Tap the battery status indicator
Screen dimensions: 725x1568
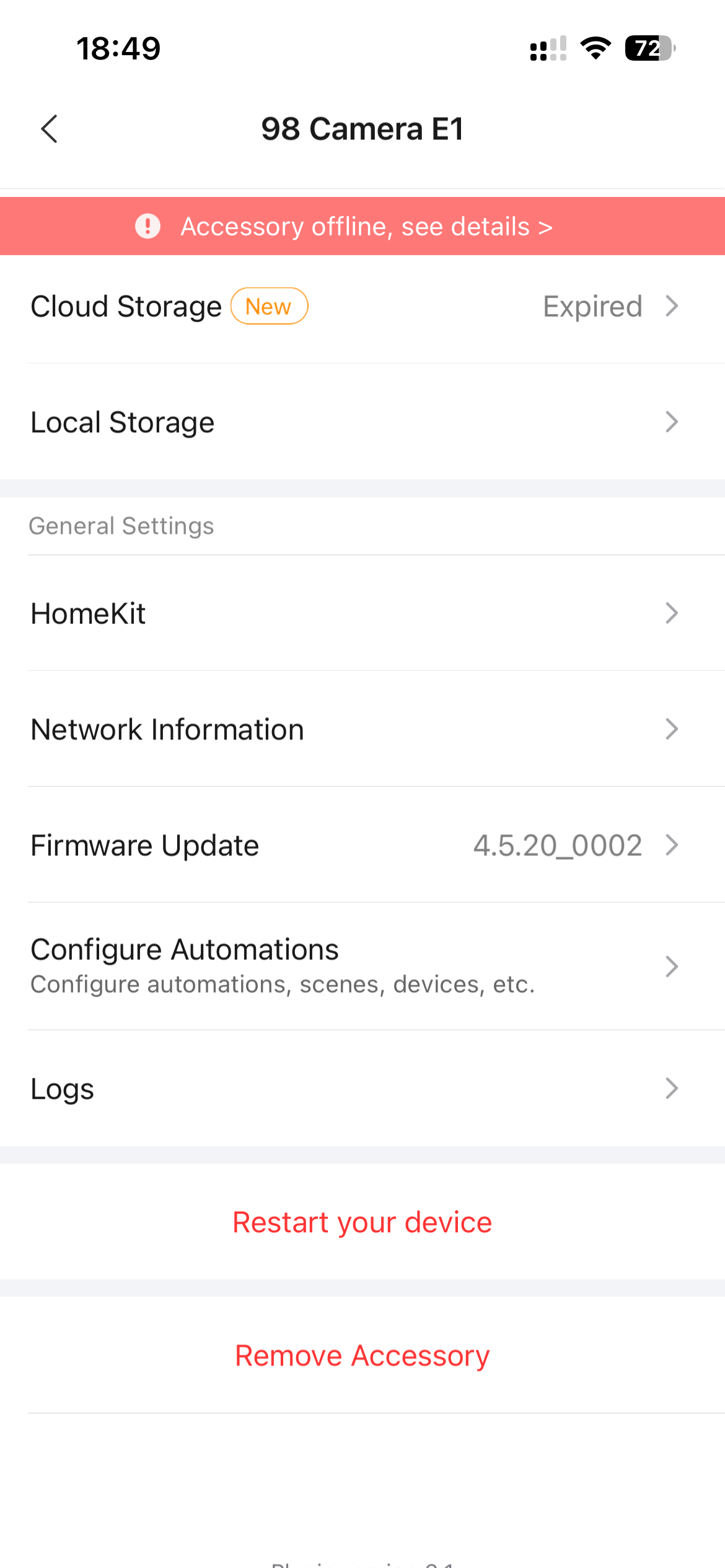click(649, 48)
